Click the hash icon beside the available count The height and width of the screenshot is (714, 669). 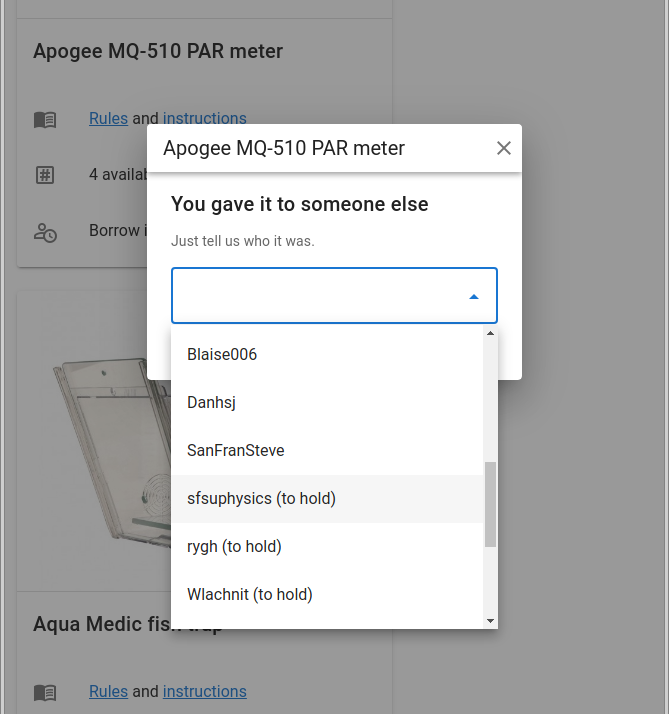[45, 175]
